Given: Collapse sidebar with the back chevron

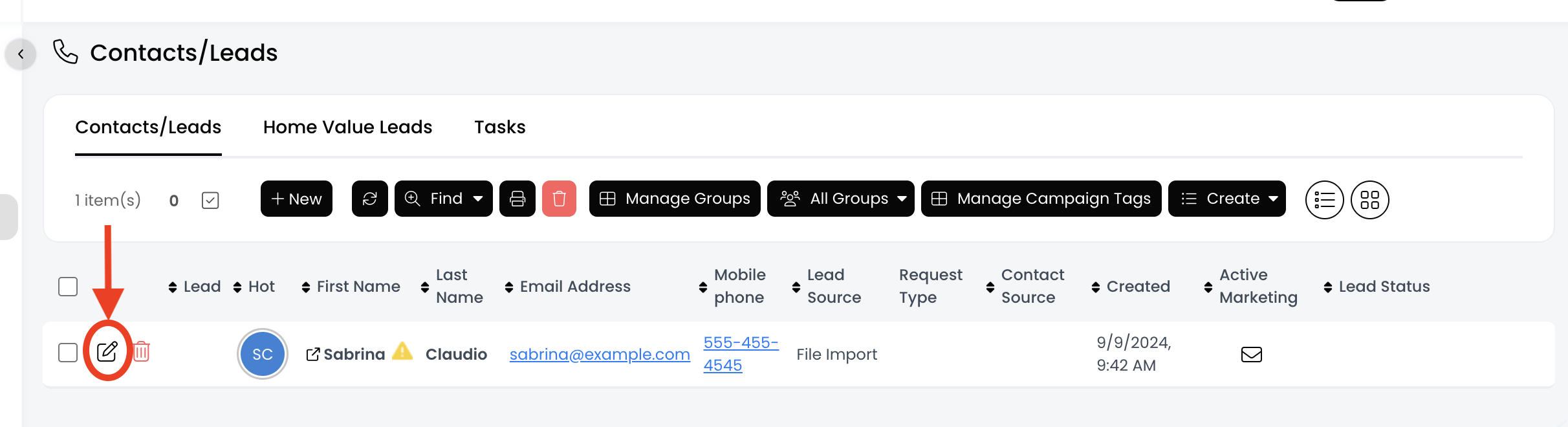Looking at the screenshot, I should [21, 54].
